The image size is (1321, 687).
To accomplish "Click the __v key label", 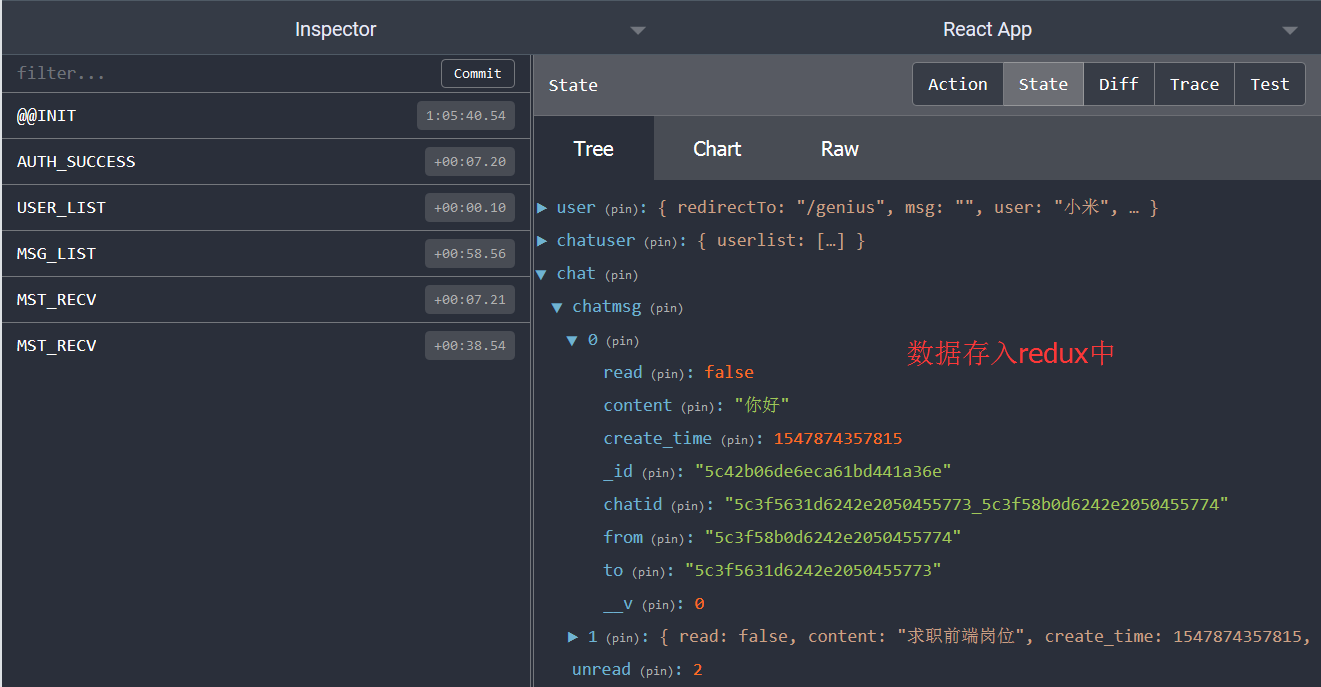I will (x=618, y=603).
